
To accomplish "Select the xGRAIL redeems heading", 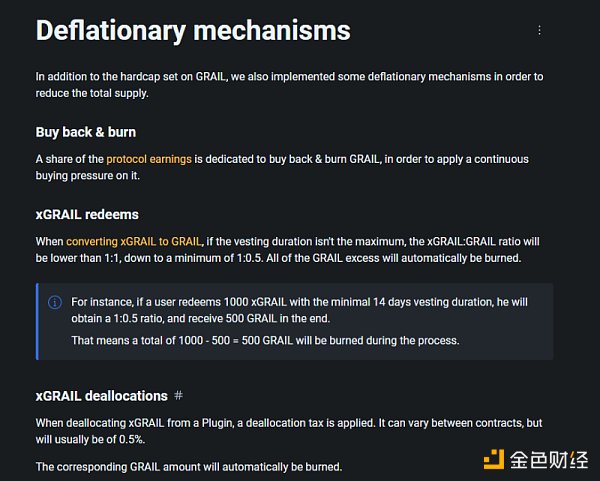I will (x=87, y=214).
